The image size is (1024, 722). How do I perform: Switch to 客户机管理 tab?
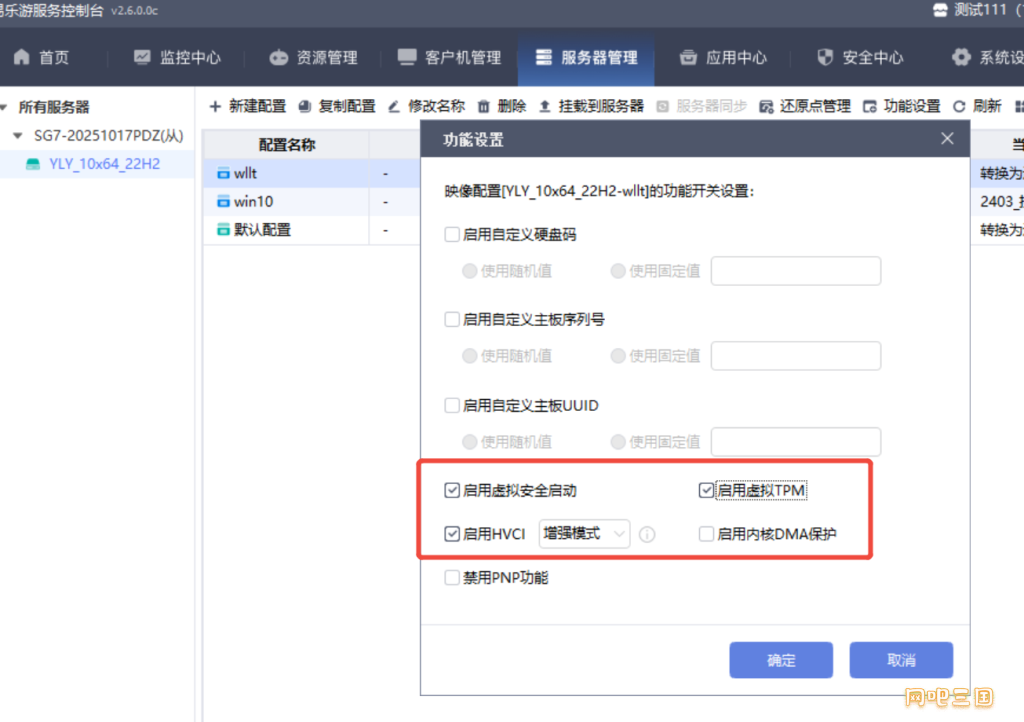tap(449, 57)
